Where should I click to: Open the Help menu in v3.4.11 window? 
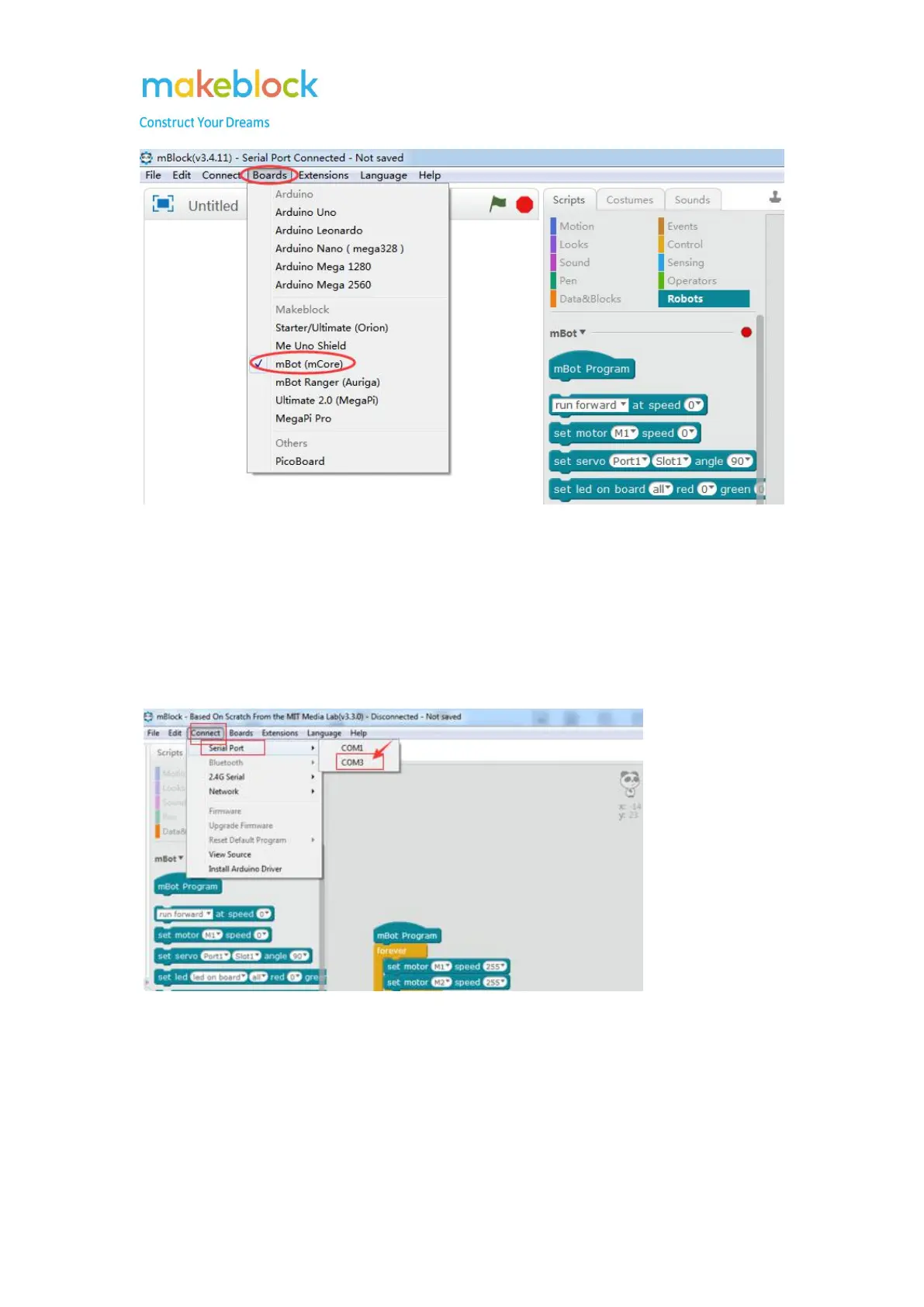[x=429, y=175]
